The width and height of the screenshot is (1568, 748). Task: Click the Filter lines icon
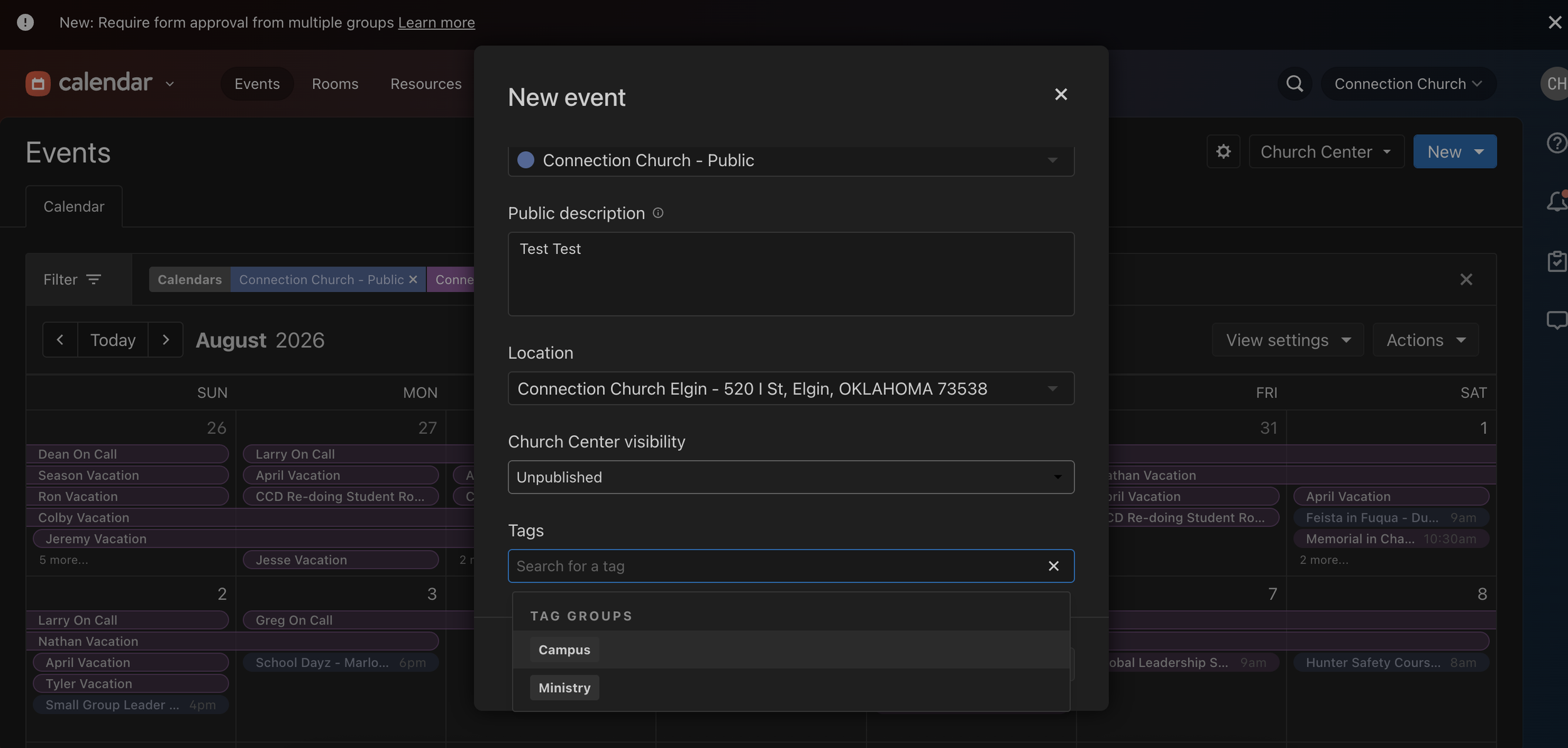click(93, 280)
